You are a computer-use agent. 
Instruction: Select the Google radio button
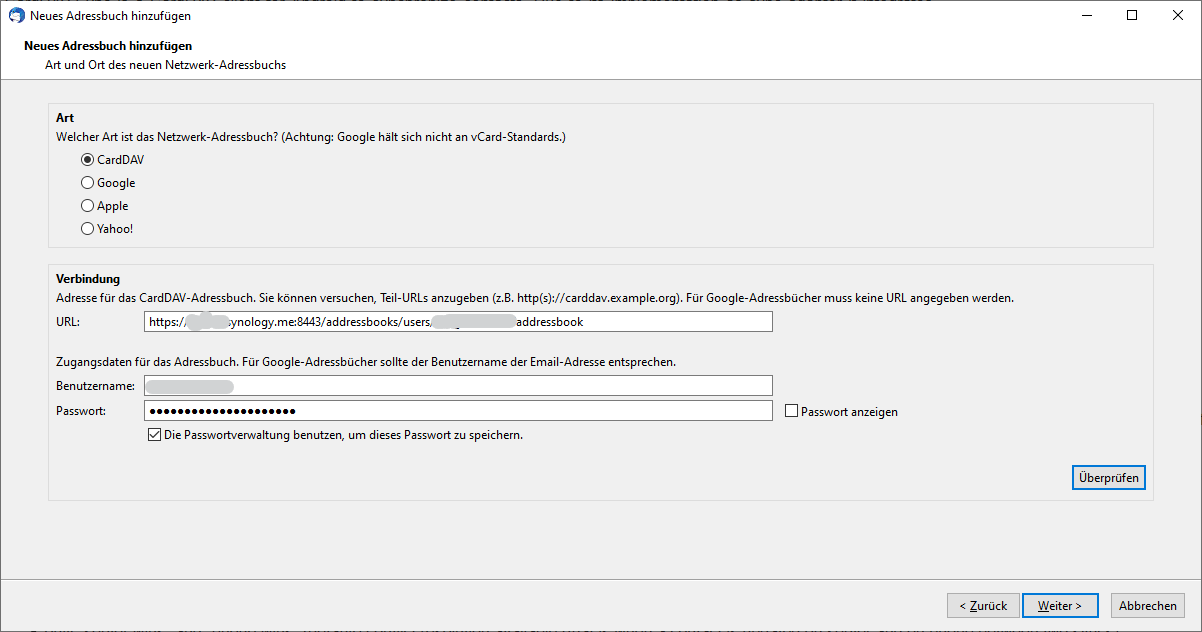click(x=87, y=182)
